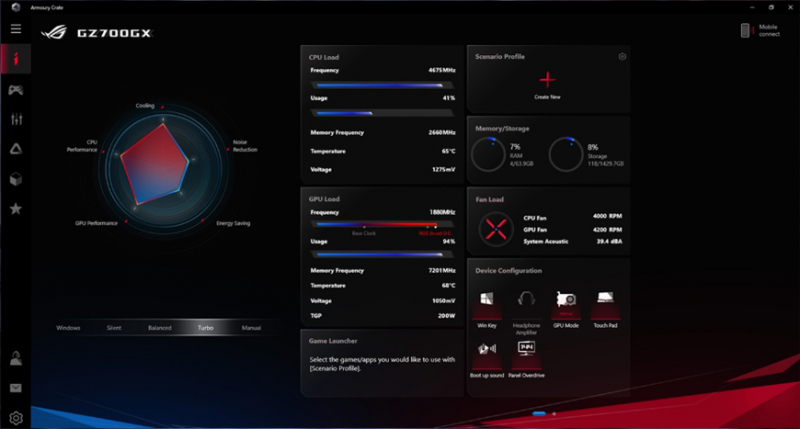
Task: Open the Aura triangle icon in sidebar
Action: [16, 149]
